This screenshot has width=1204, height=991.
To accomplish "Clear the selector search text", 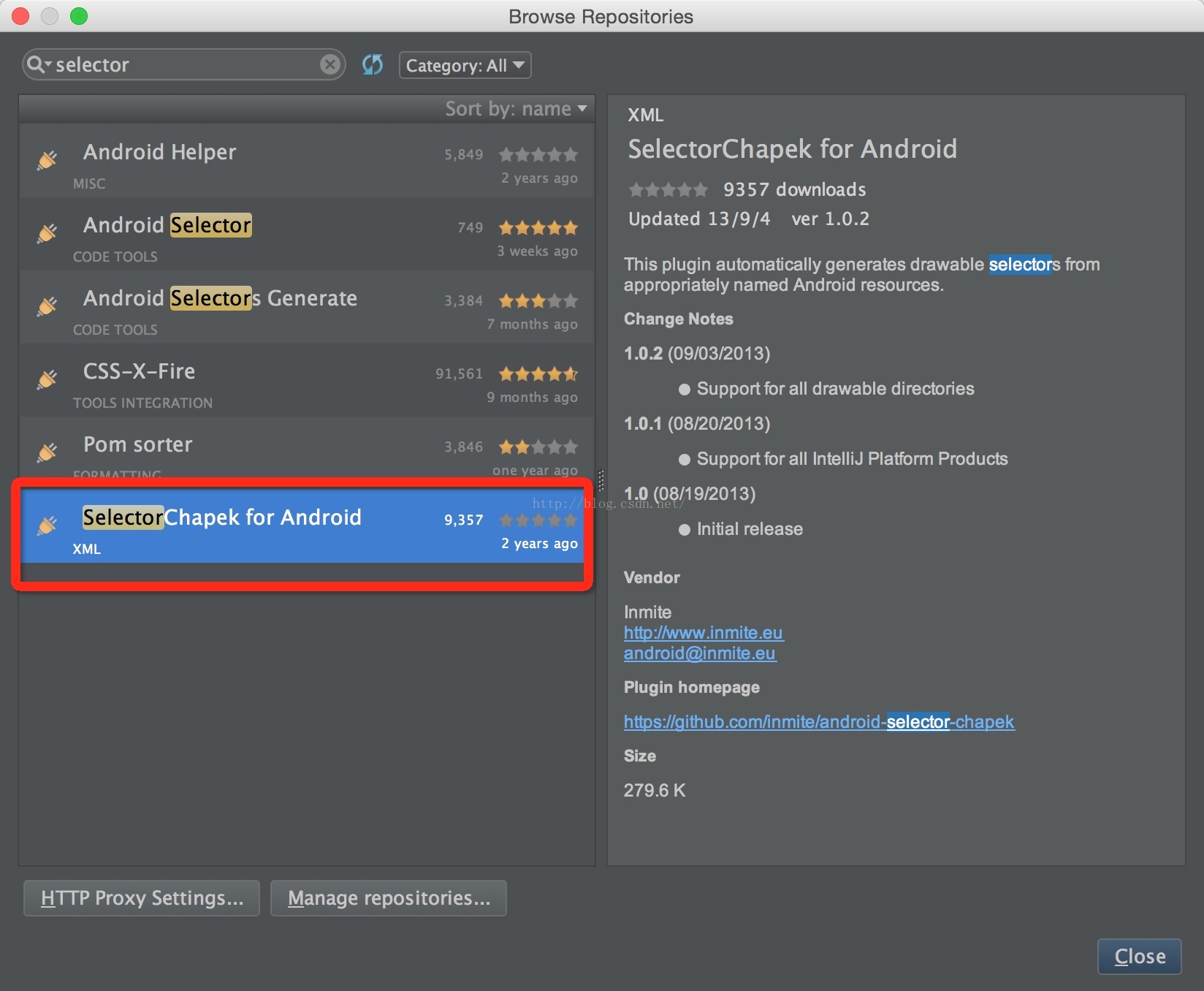I will coord(330,65).
